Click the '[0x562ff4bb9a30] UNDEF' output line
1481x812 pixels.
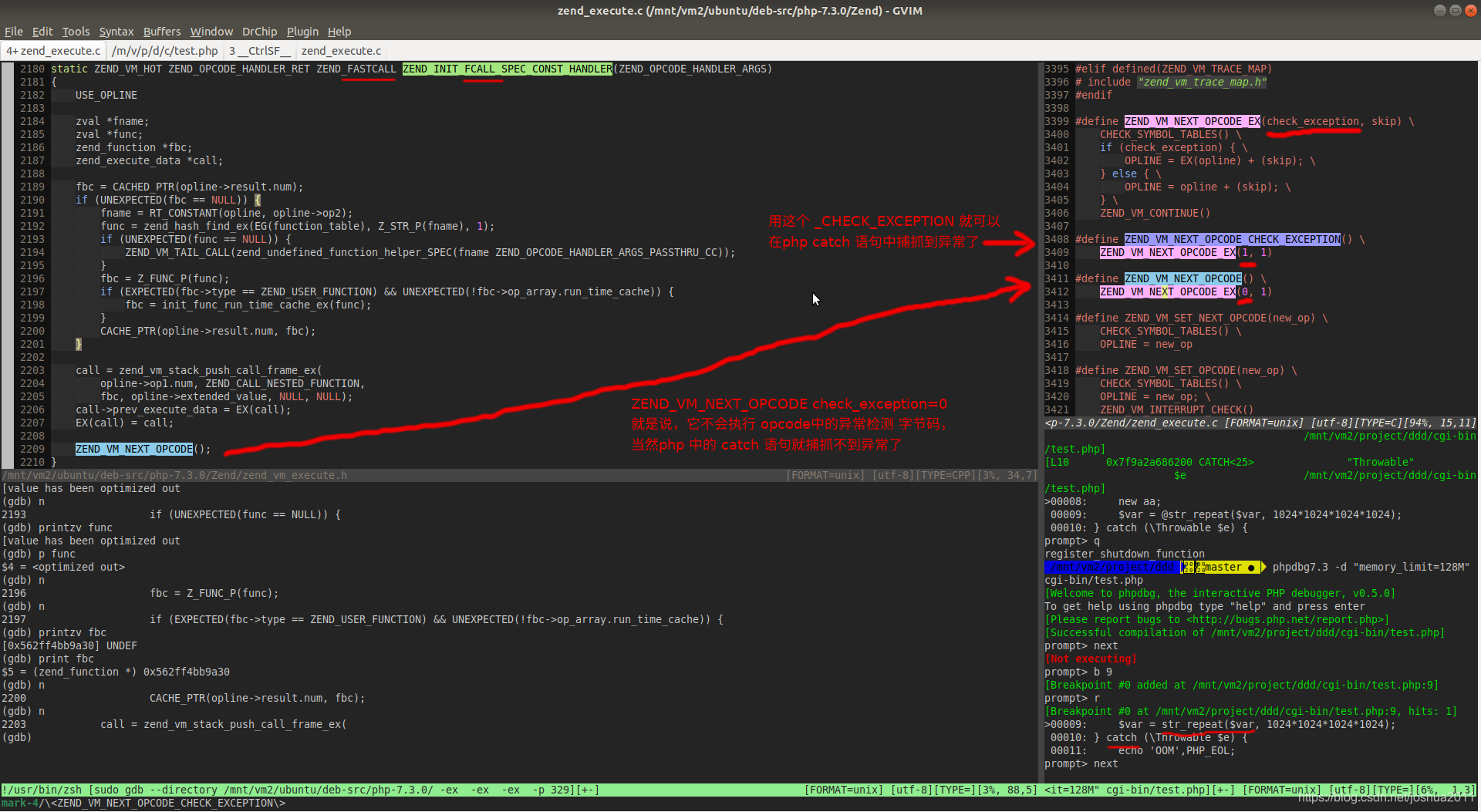[x=69, y=646]
